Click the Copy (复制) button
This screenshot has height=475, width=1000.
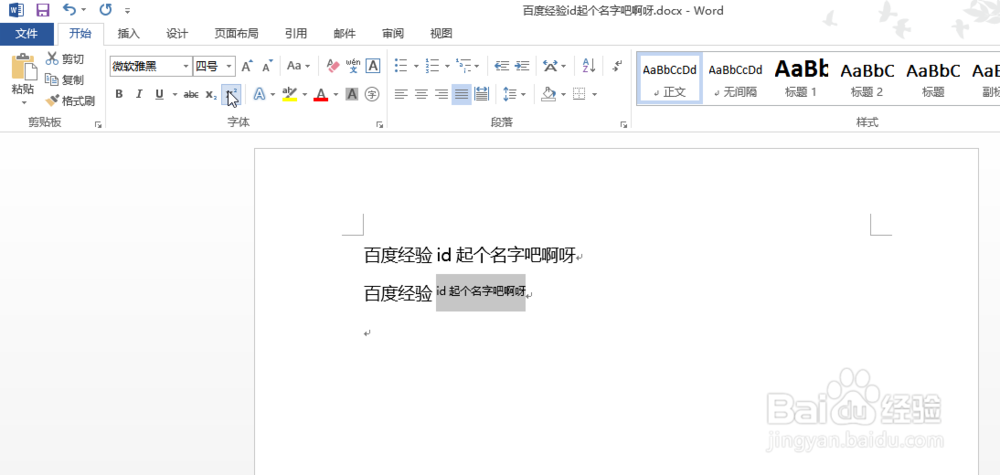(64, 80)
